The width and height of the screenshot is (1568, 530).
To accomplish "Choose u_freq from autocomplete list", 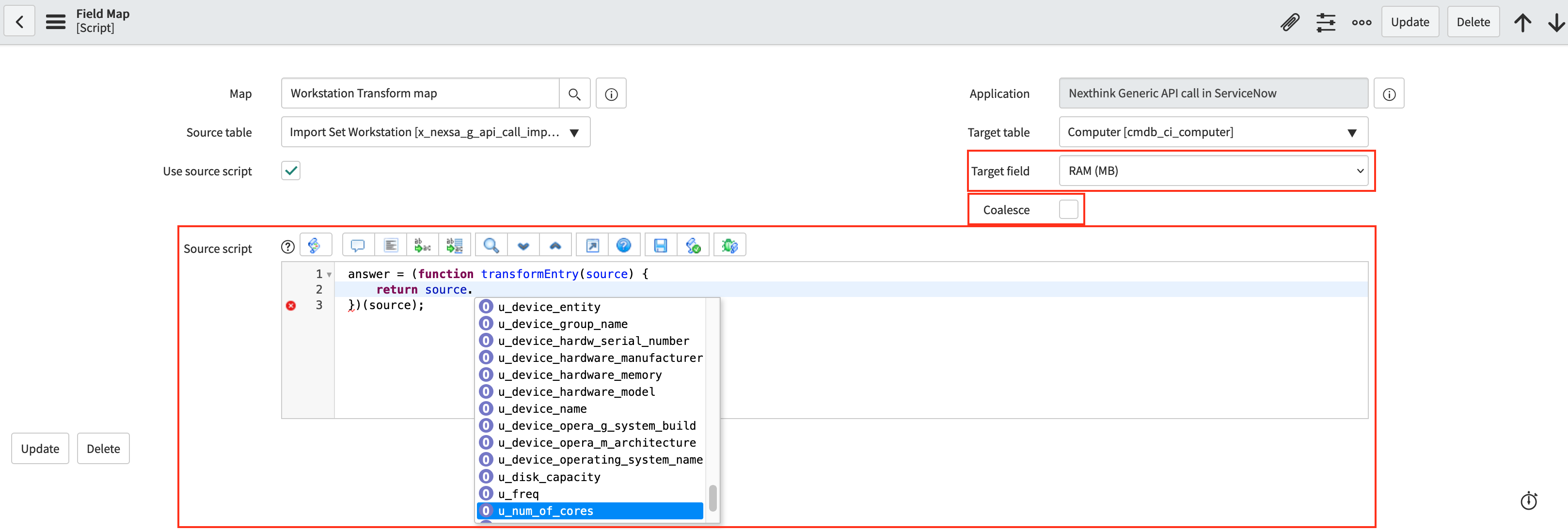I will (590, 494).
